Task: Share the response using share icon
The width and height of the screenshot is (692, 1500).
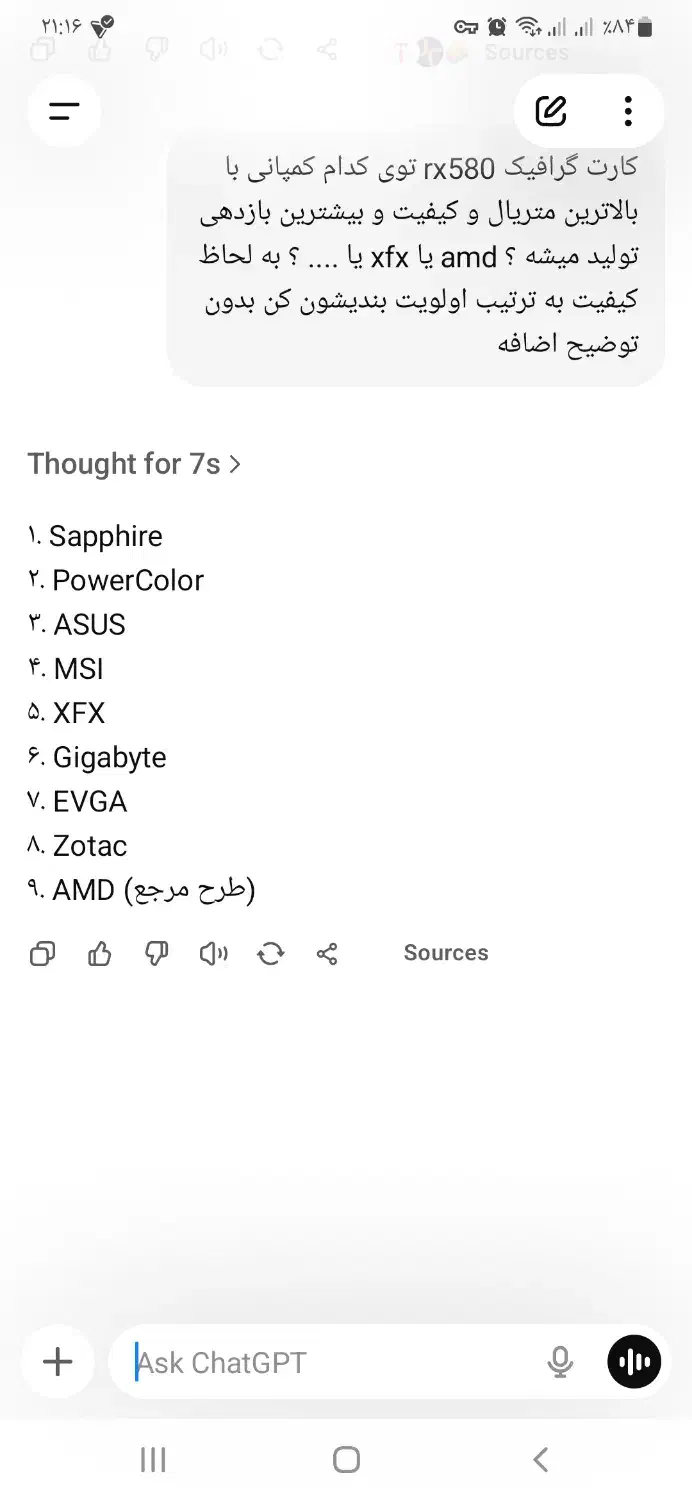Action: coord(327,954)
